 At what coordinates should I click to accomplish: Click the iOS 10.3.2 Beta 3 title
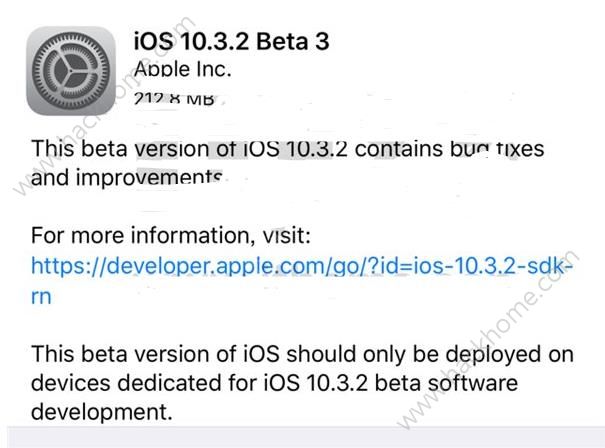[x=231, y=41]
